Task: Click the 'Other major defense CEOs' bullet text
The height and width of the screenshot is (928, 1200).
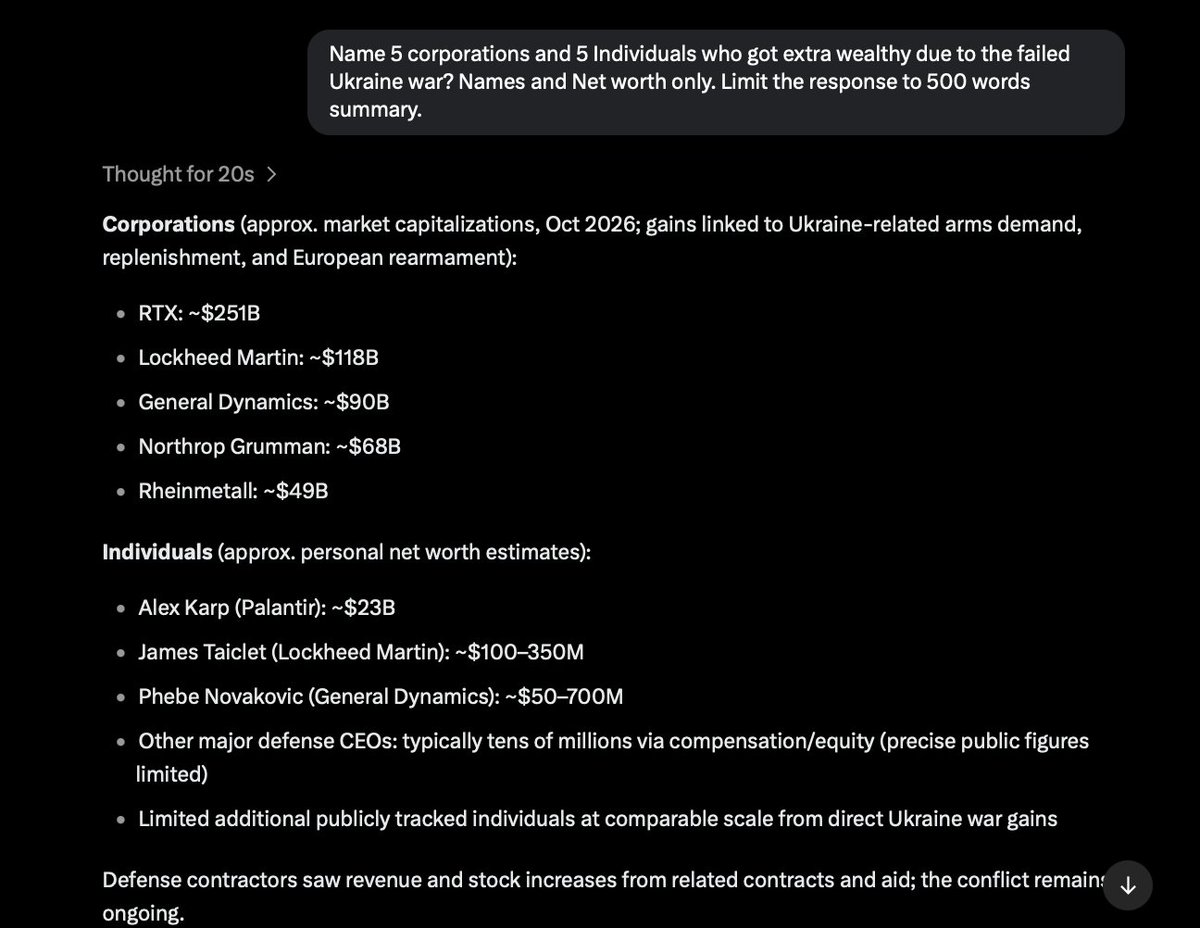Action: pyautogui.click(x=612, y=757)
